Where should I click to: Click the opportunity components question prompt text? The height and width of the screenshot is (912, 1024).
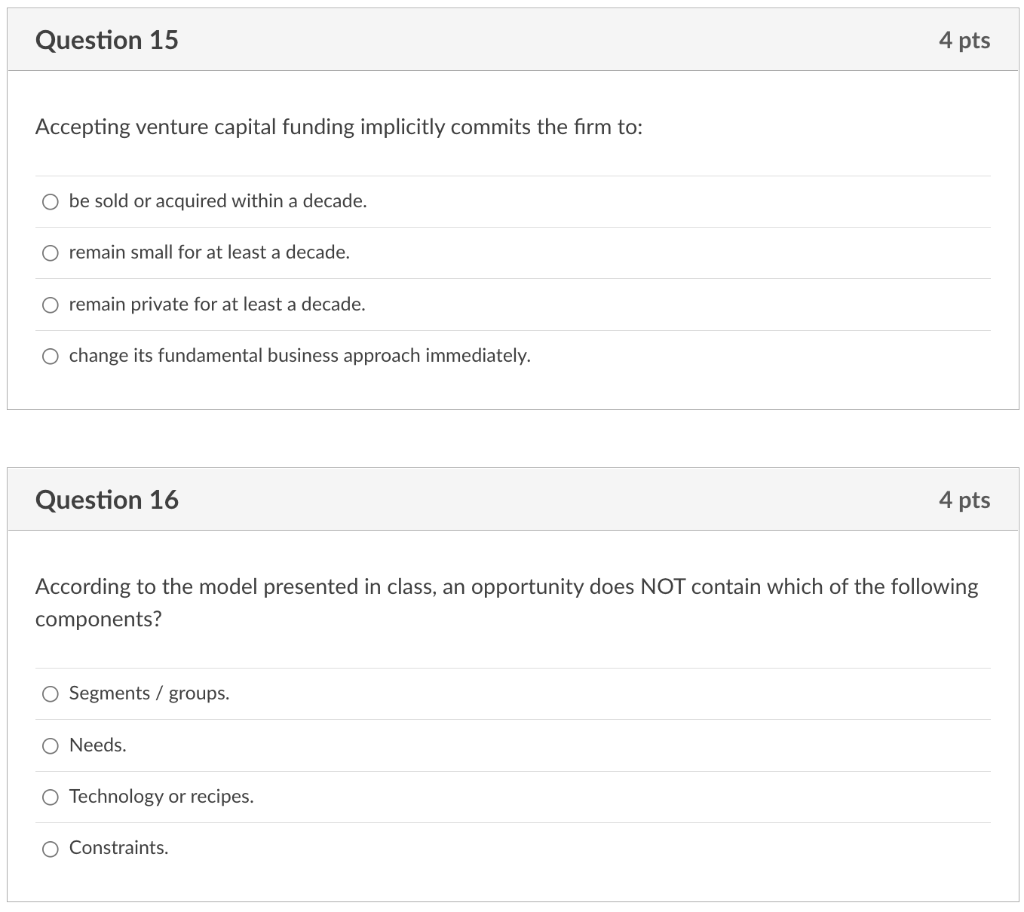click(500, 602)
